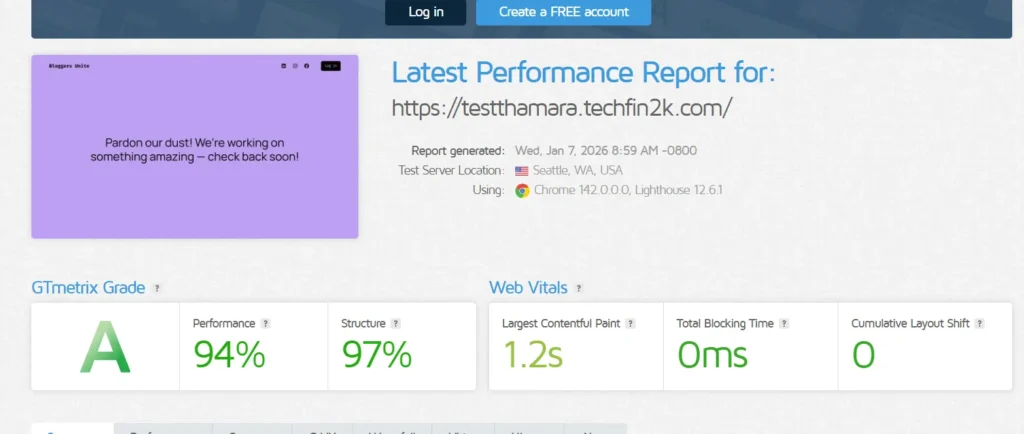Show help for Largest Contentful Paint

click(x=630, y=324)
